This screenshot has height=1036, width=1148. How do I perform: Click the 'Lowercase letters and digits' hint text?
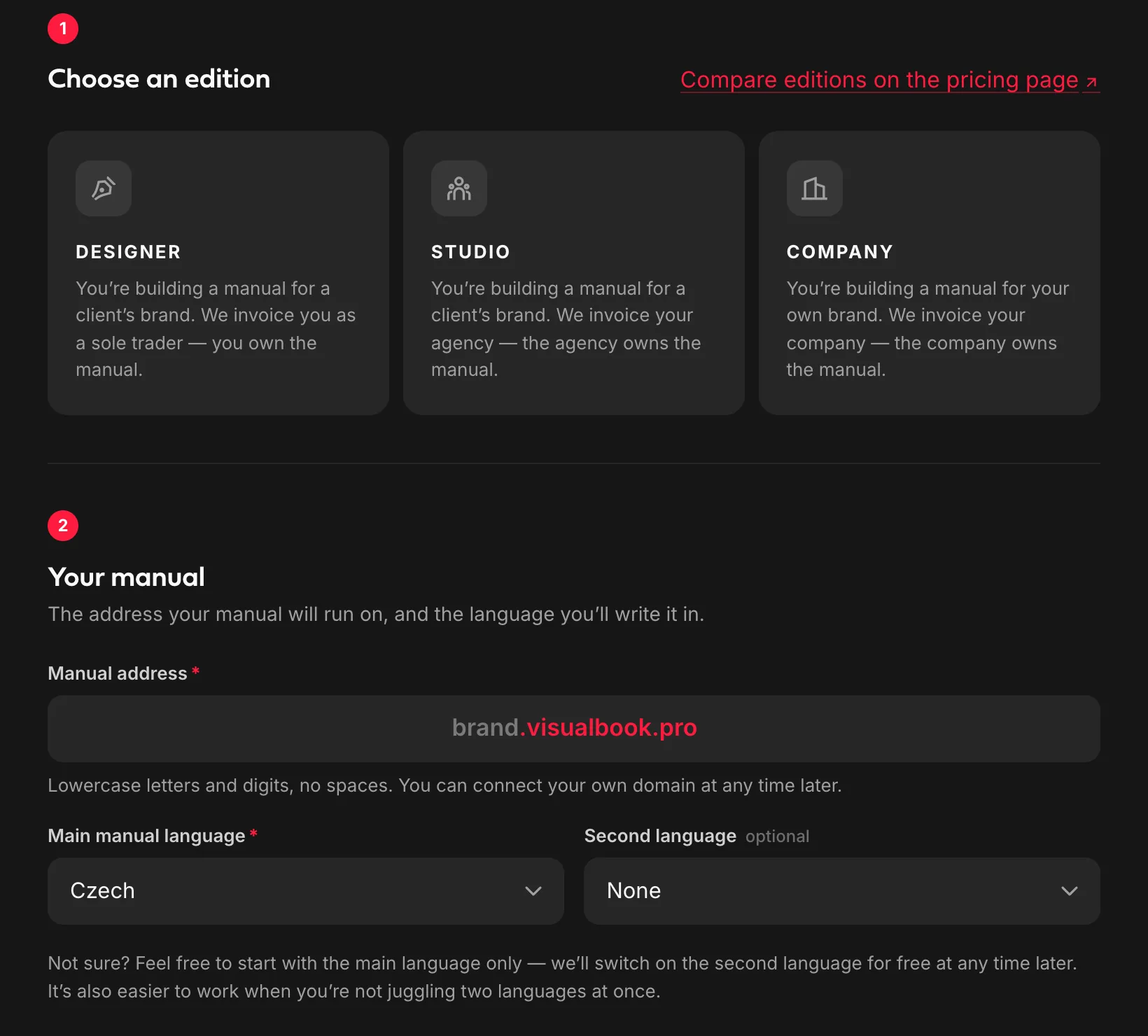[x=444, y=785]
